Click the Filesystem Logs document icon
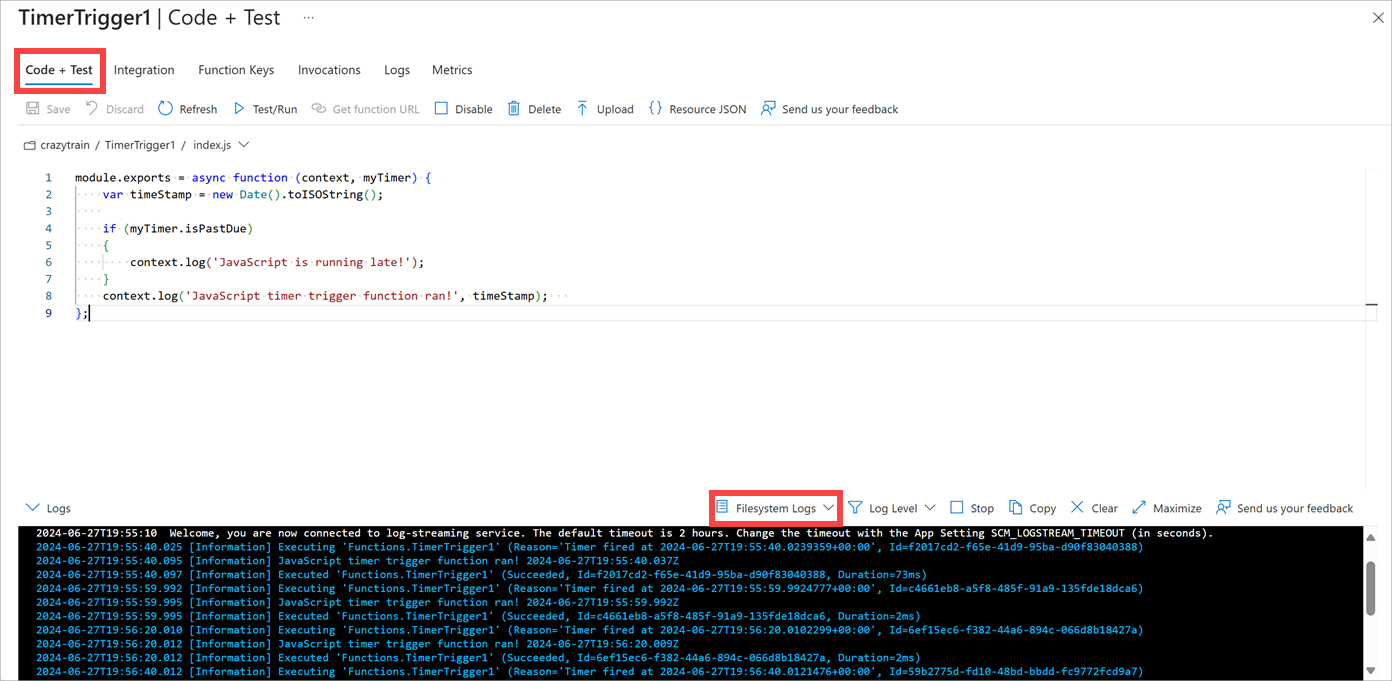This screenshot has width=1392, height=681. [x=722, y=508]
